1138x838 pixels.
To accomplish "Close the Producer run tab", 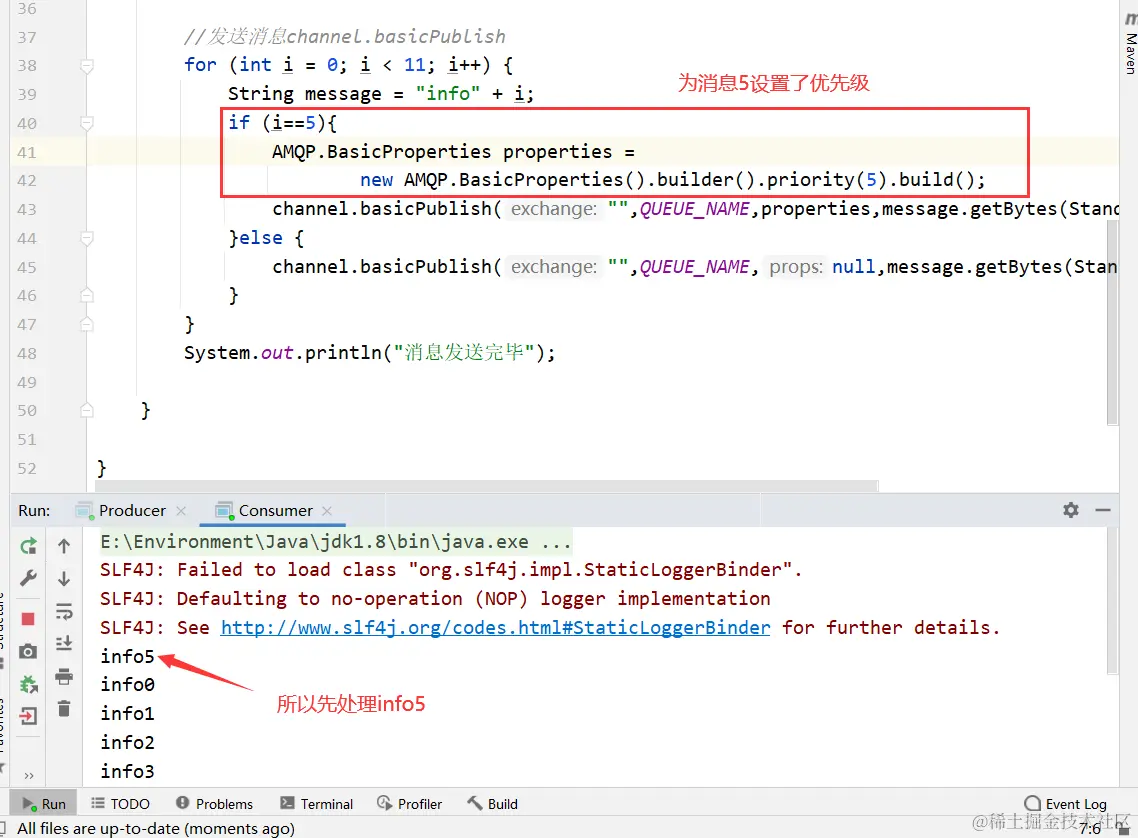I will click(x=181, y=511).
